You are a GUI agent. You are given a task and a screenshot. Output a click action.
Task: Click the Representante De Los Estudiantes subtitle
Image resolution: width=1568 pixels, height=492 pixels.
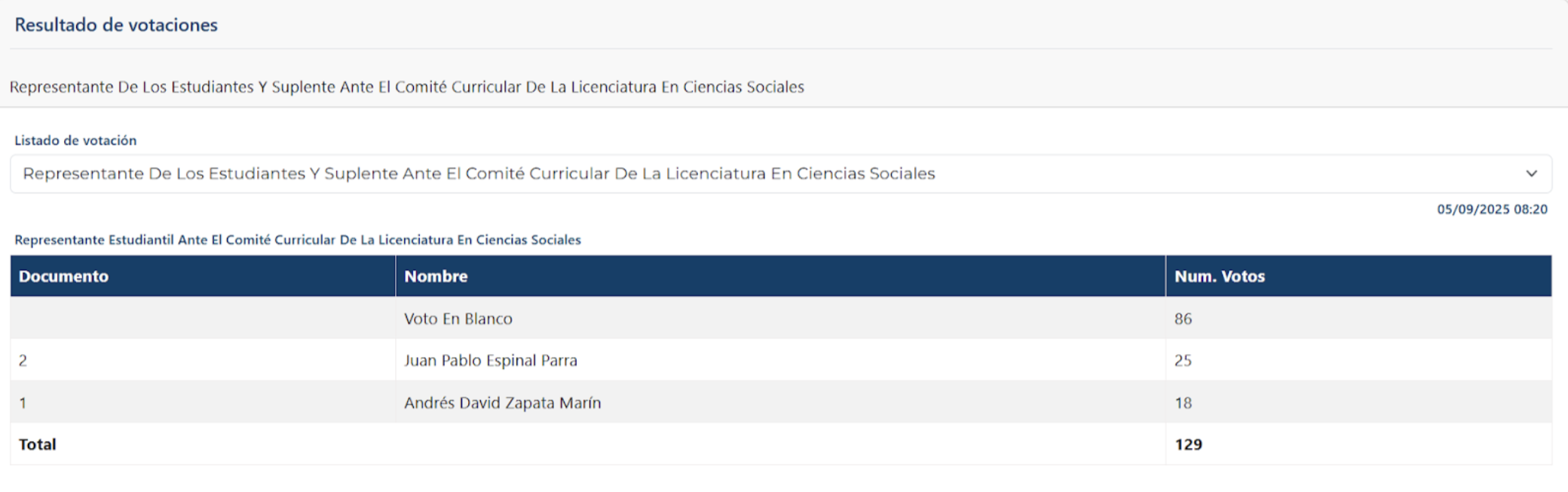(x=407, y=87)
